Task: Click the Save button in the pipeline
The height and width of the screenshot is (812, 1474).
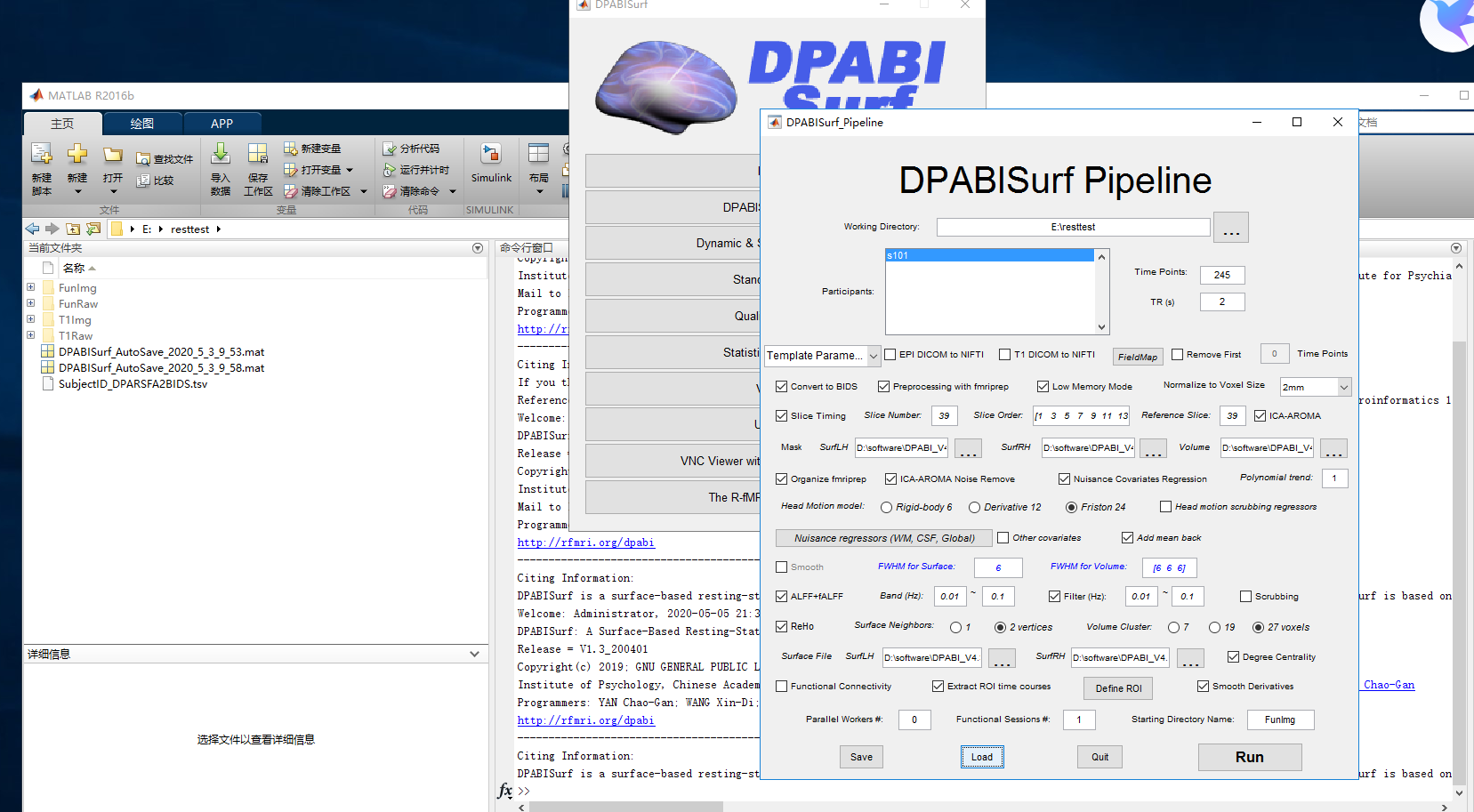Action: (x=861, y=757)
